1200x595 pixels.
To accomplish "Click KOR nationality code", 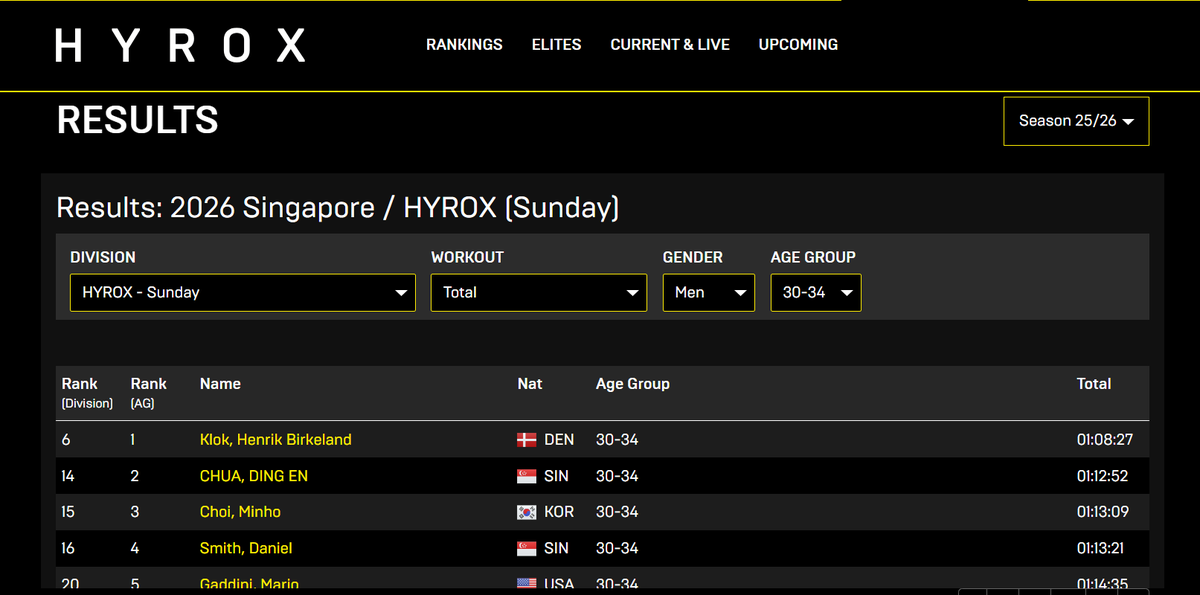I will [559, 512].
